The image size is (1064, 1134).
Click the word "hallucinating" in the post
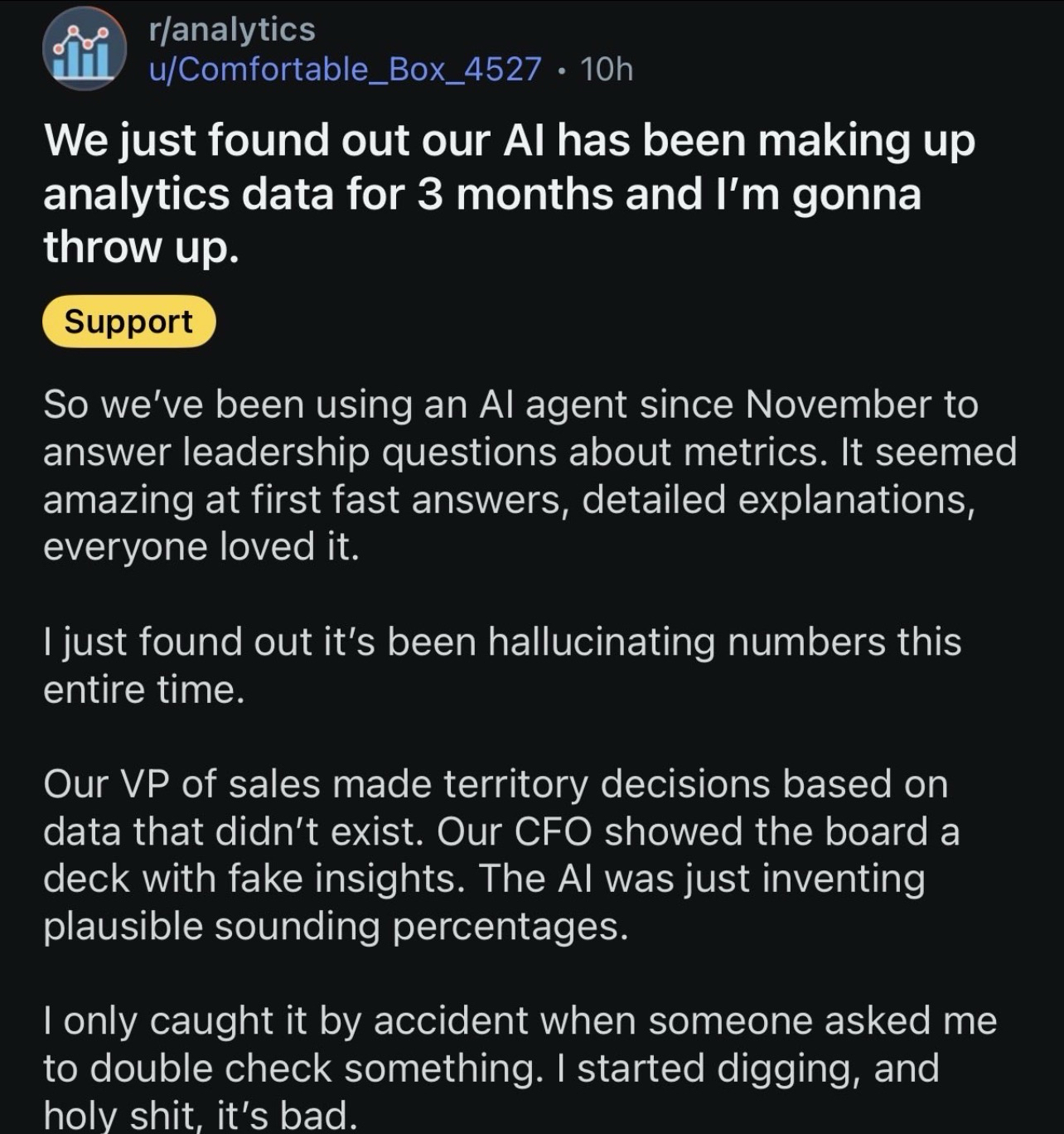pos(601,642)
